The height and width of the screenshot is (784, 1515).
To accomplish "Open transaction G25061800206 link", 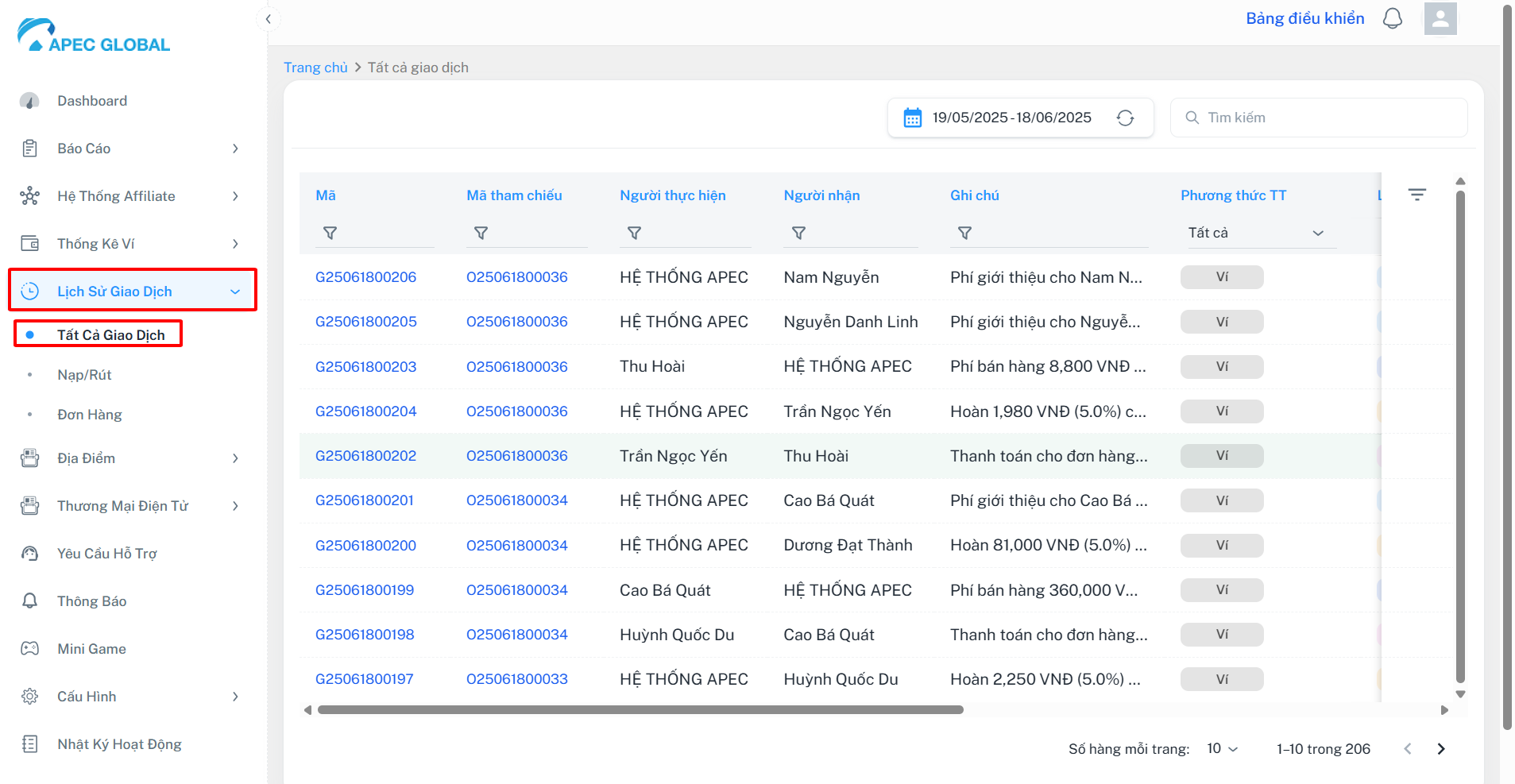I will point(365,277).
